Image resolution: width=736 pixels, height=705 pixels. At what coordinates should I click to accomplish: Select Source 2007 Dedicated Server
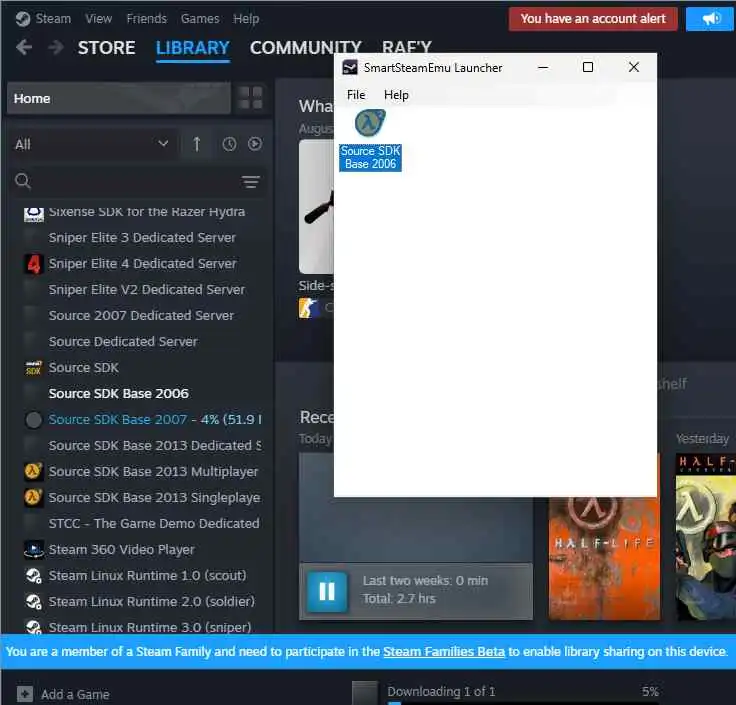(x=141, y=315)
